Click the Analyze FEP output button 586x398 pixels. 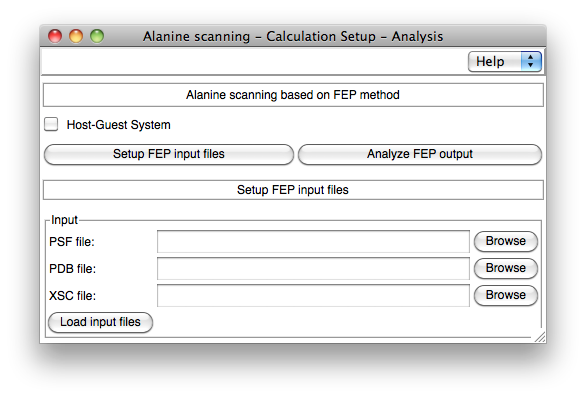pyautogui.click(x=420, y=154)
